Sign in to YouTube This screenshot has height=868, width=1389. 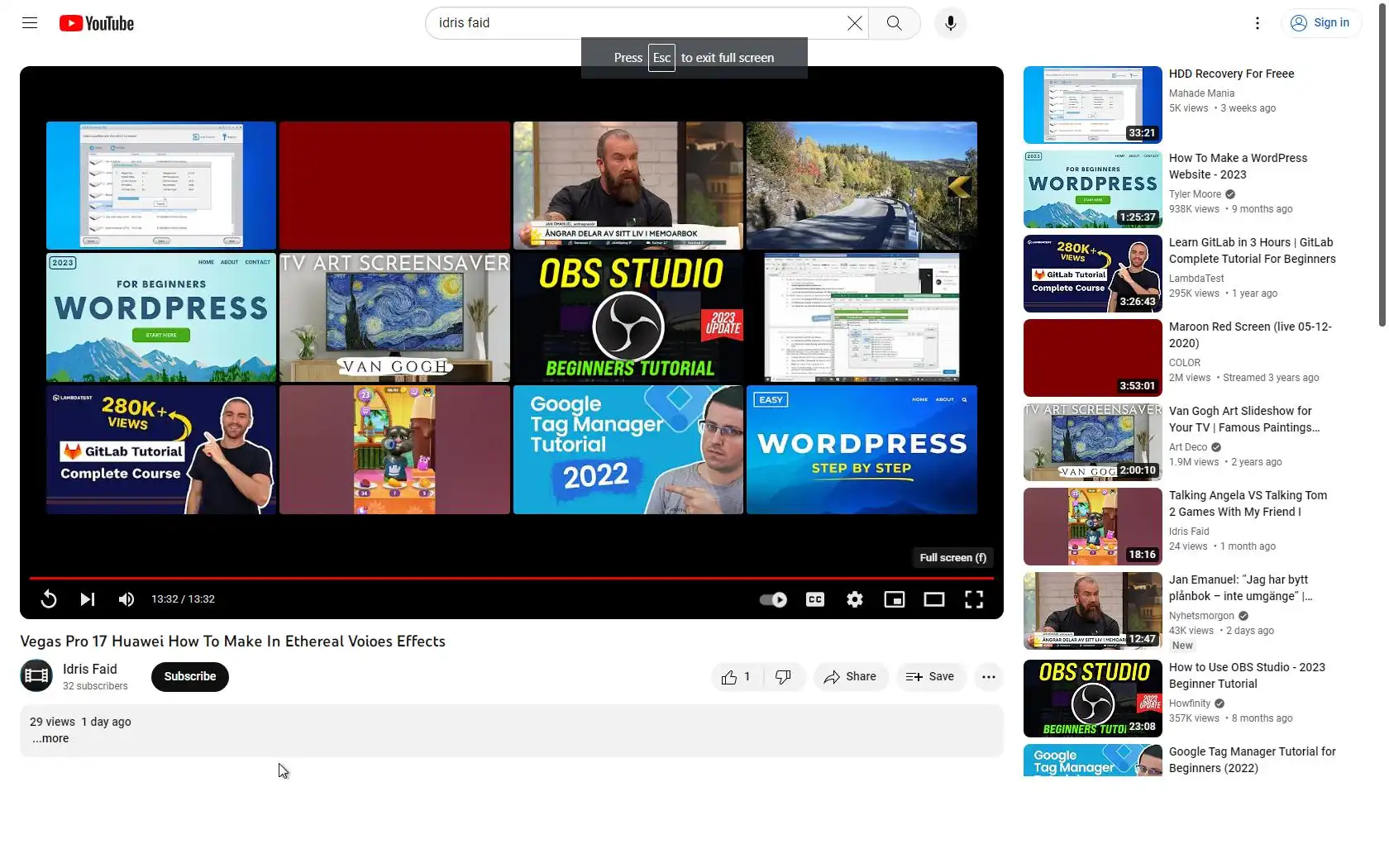click(1320, 23)
